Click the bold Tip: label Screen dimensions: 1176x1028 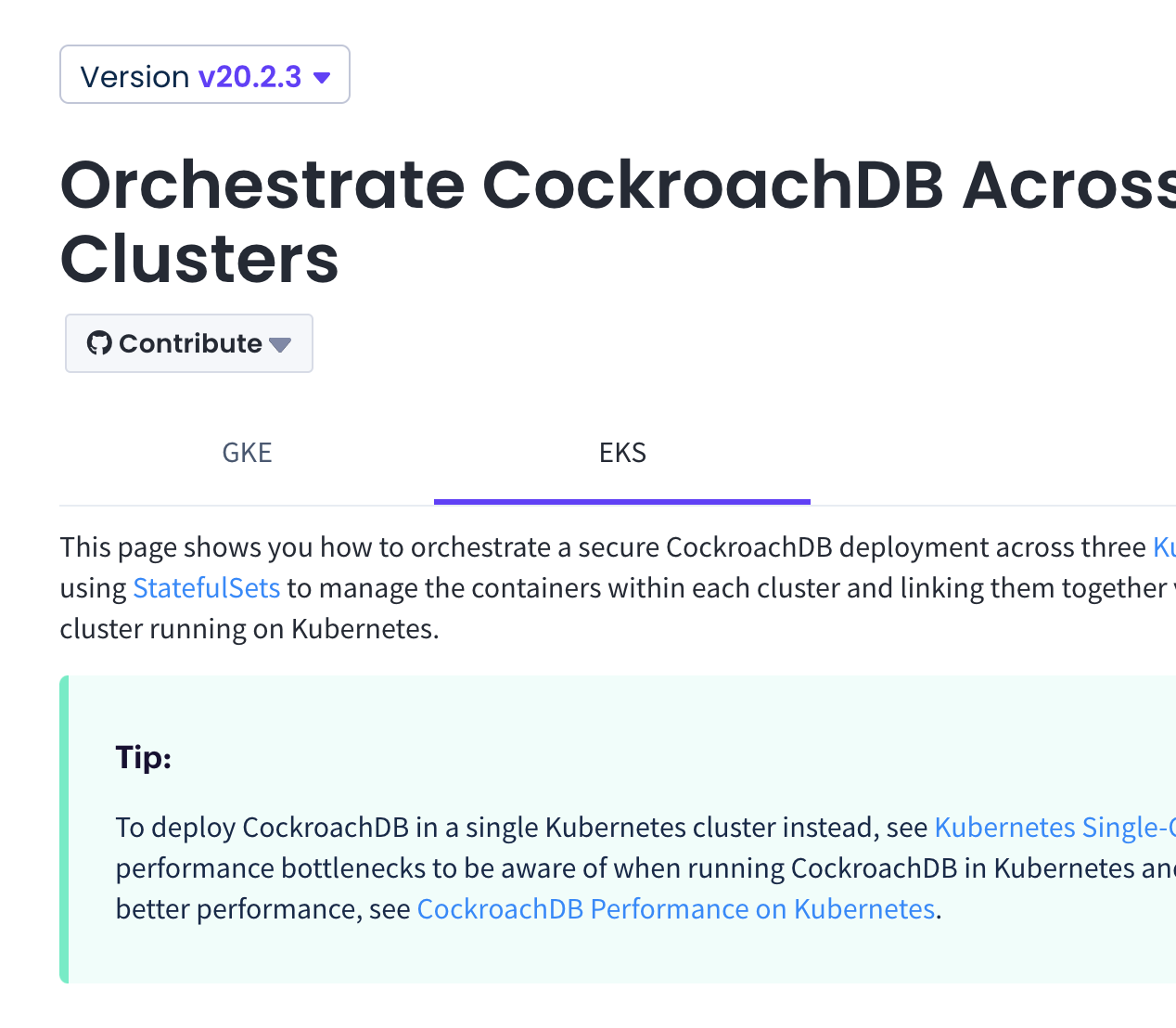pos(143,757)
